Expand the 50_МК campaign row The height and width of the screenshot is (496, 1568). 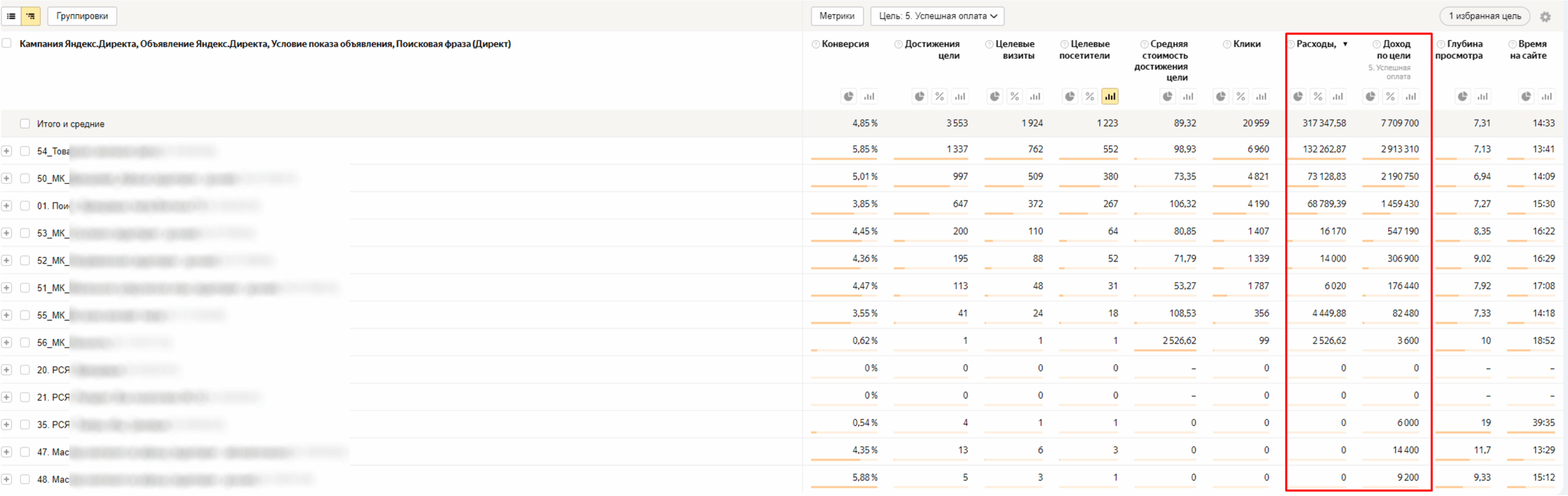pyautogui.click(x=7, y=178)
